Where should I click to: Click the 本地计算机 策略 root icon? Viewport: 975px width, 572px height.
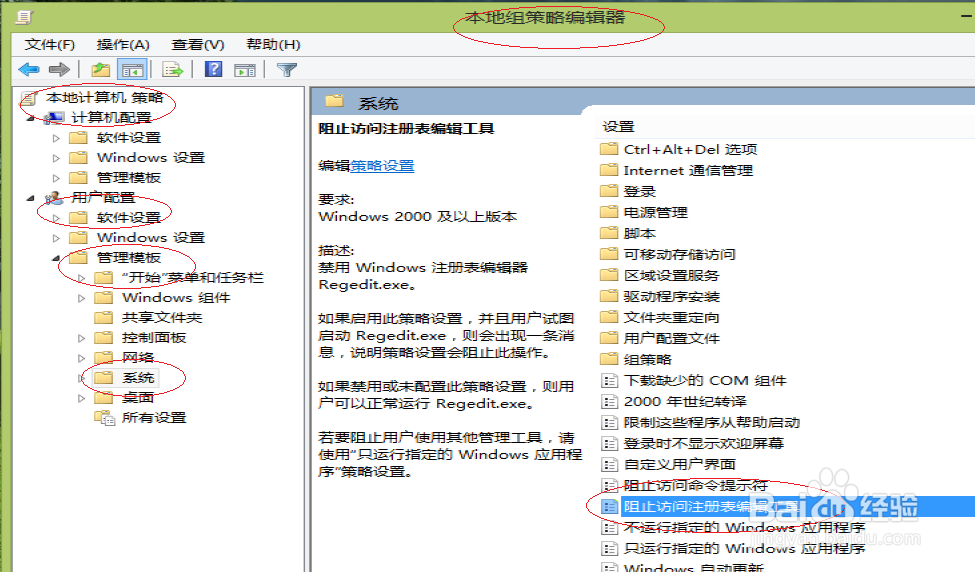29,98
